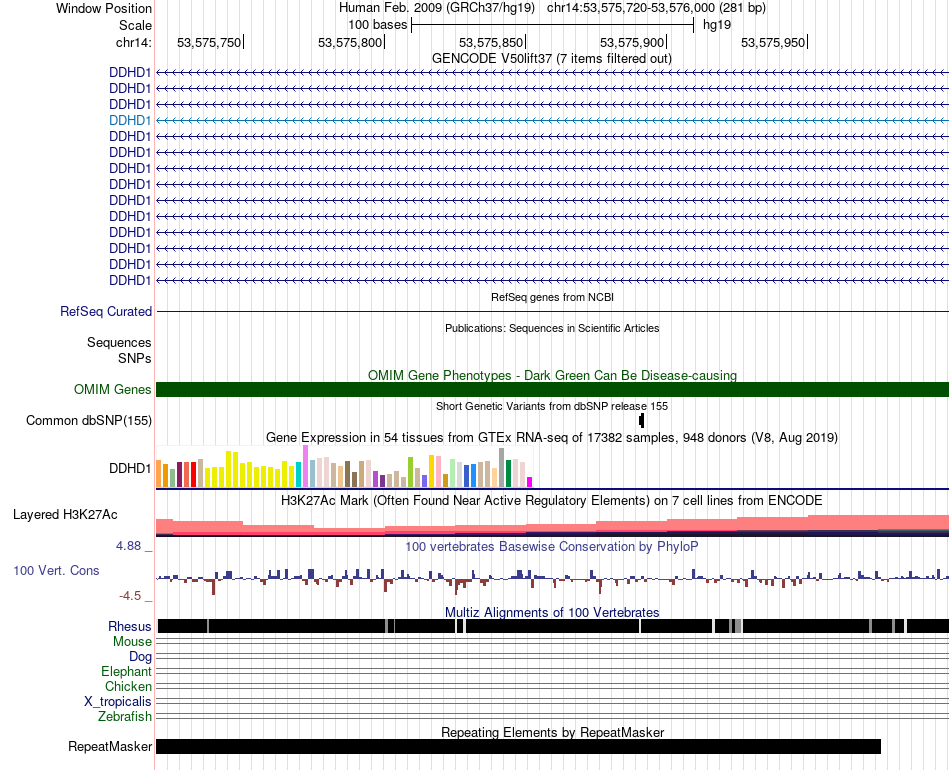Click the 100 Vert. Cons label
Image resolution: width=950 pixels, height=770 pixels.
coord(56,571)
